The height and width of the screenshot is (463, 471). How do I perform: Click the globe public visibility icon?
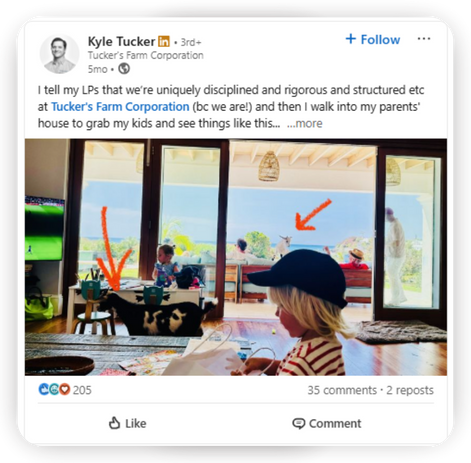[124, 69]
